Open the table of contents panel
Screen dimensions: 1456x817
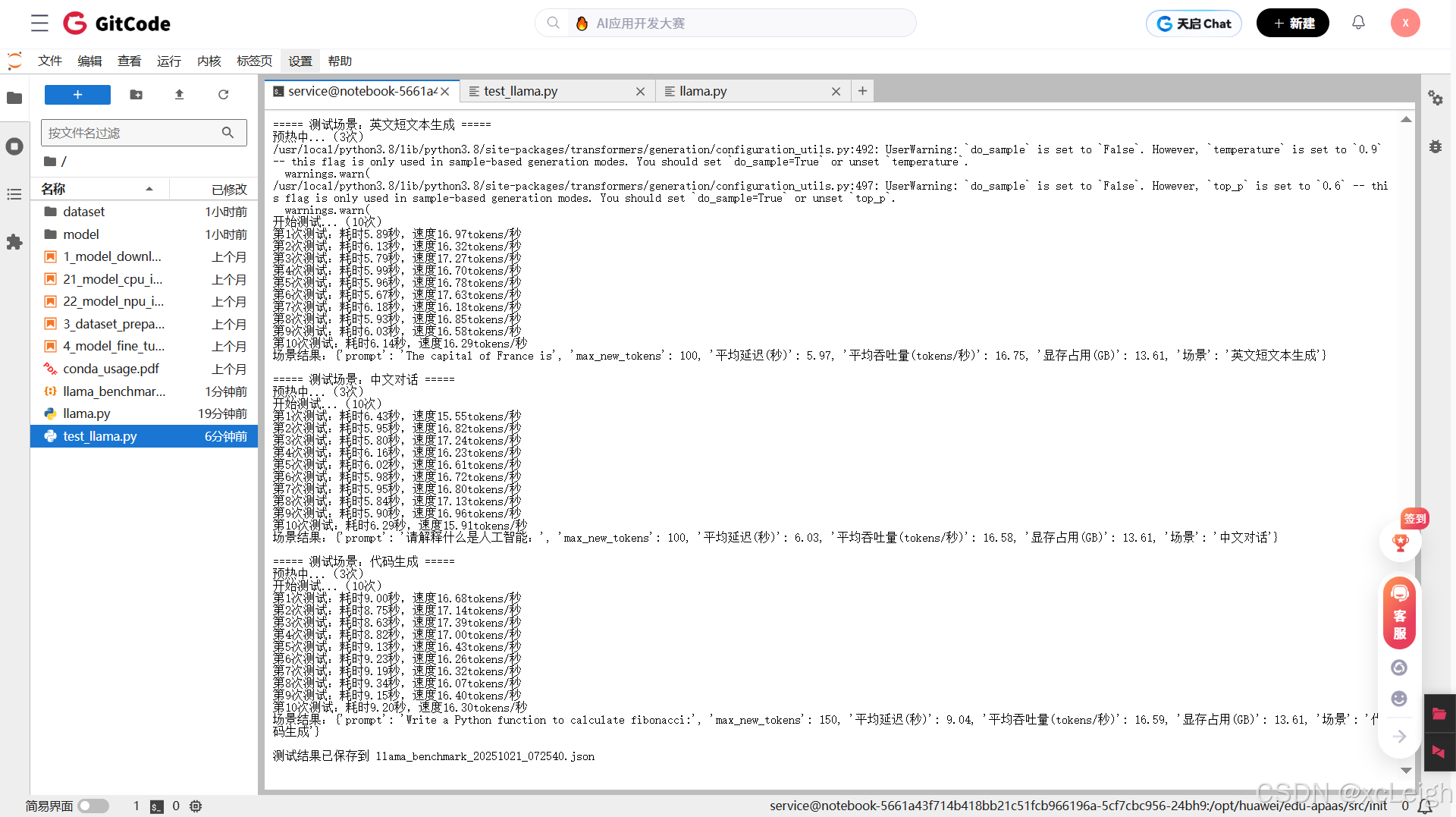pos(14,194)
